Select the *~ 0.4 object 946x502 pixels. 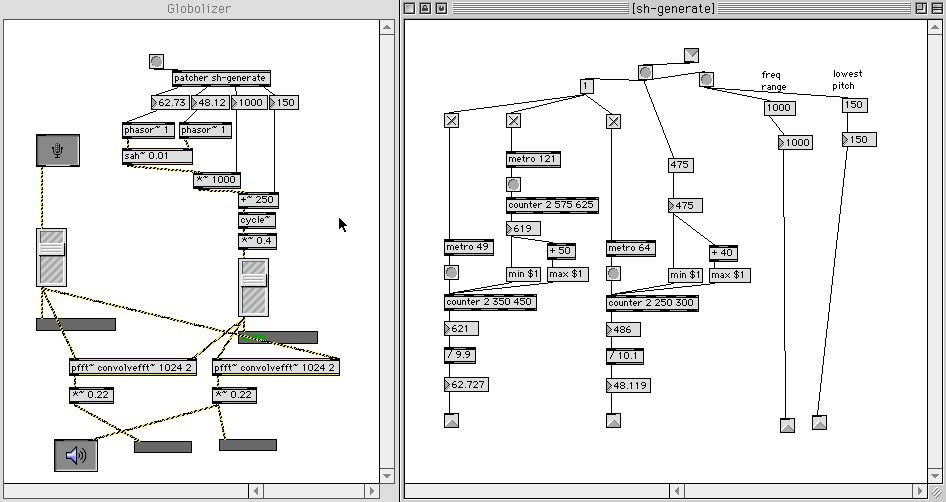258,241
